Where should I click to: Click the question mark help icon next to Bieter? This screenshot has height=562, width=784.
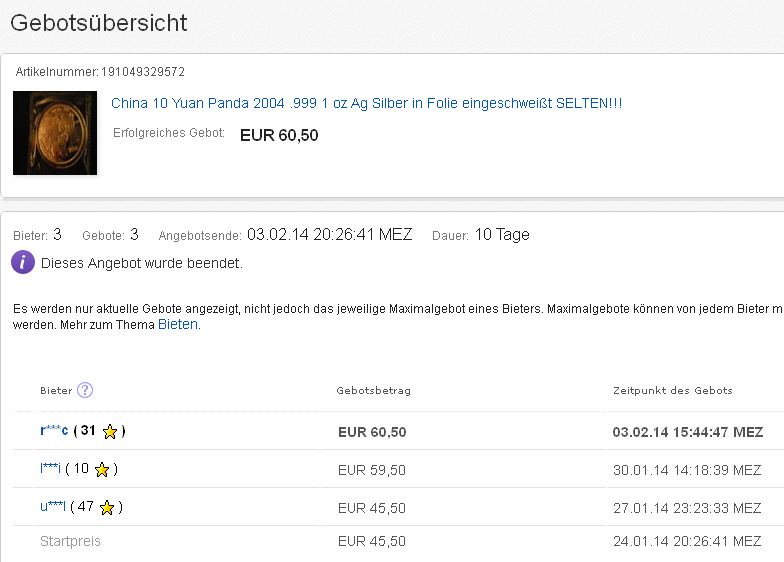(85, 390)
